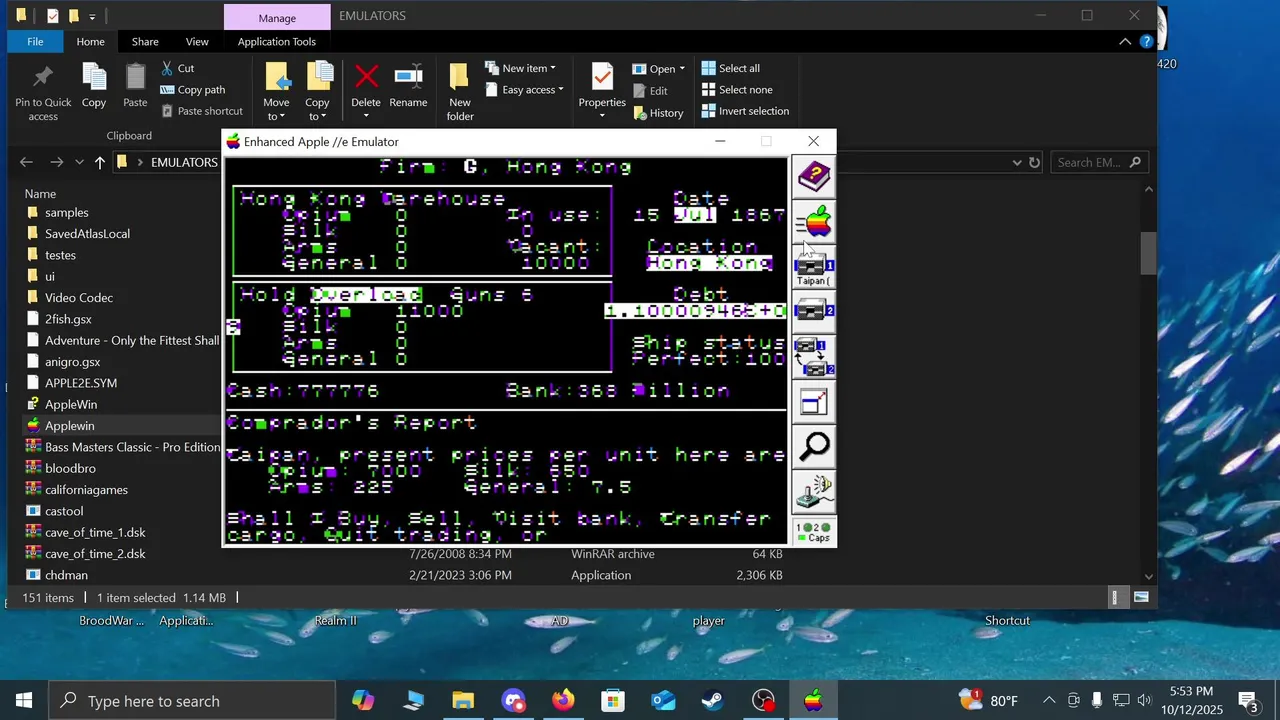The height and width of the screenshot is (720, 1280).
Task: Click the Rename ribbon icon
Action: tap(408, 86)
